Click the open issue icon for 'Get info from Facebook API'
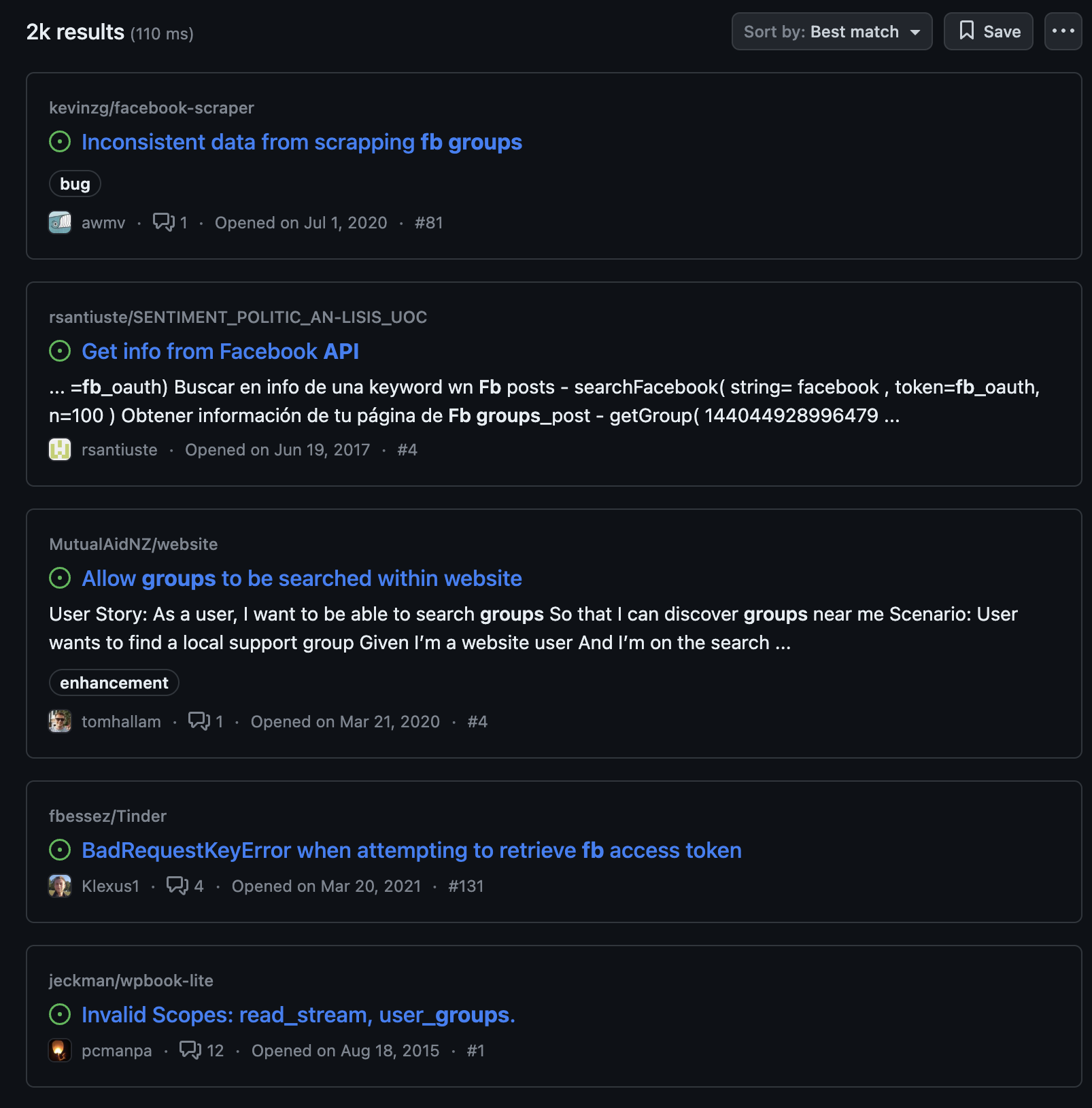The image size is (1092, 1108). [x=60, y=351]
